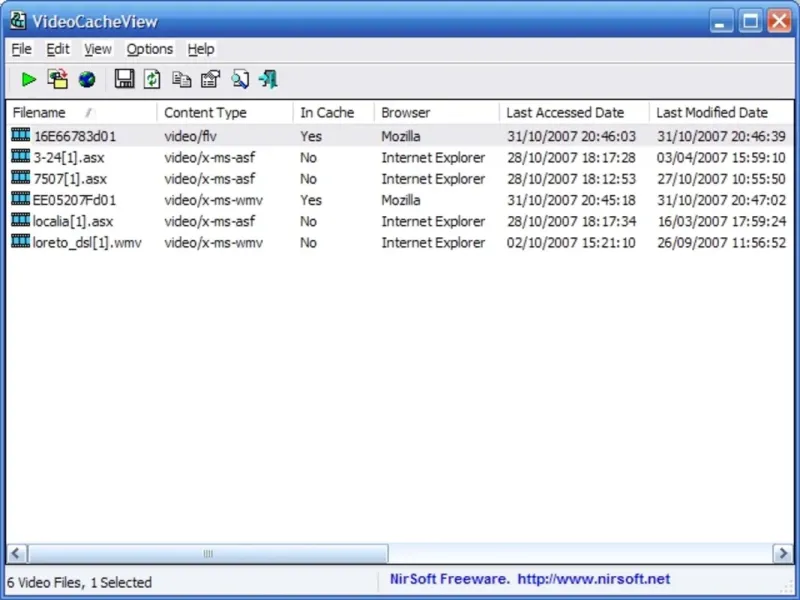Click the horizontal scrollbar thumb
800x600 pixels.
(x=208, y=554)
